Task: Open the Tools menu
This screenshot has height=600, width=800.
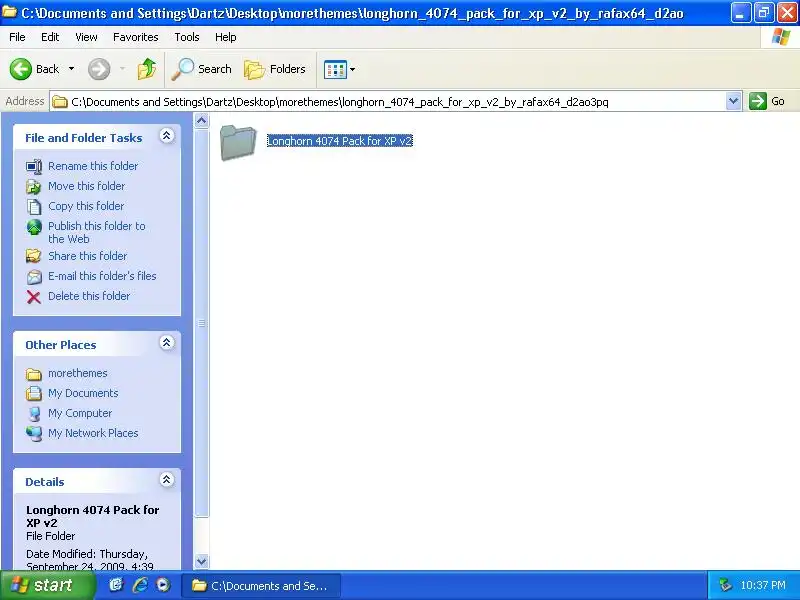Action: click(187, 37)
